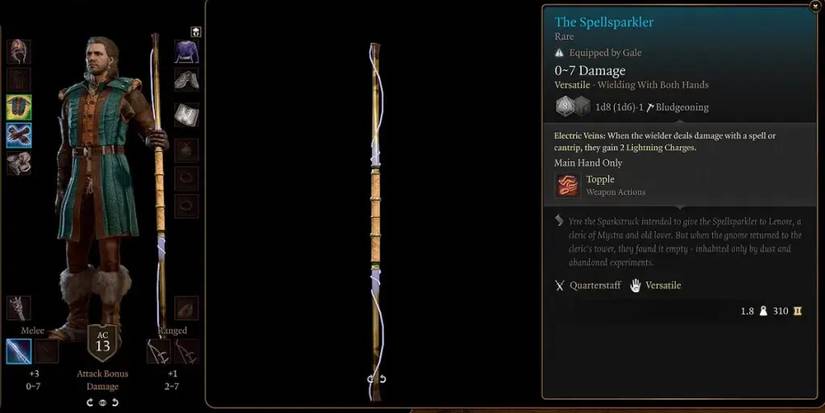Select the grey shoes camp slot

186,79
